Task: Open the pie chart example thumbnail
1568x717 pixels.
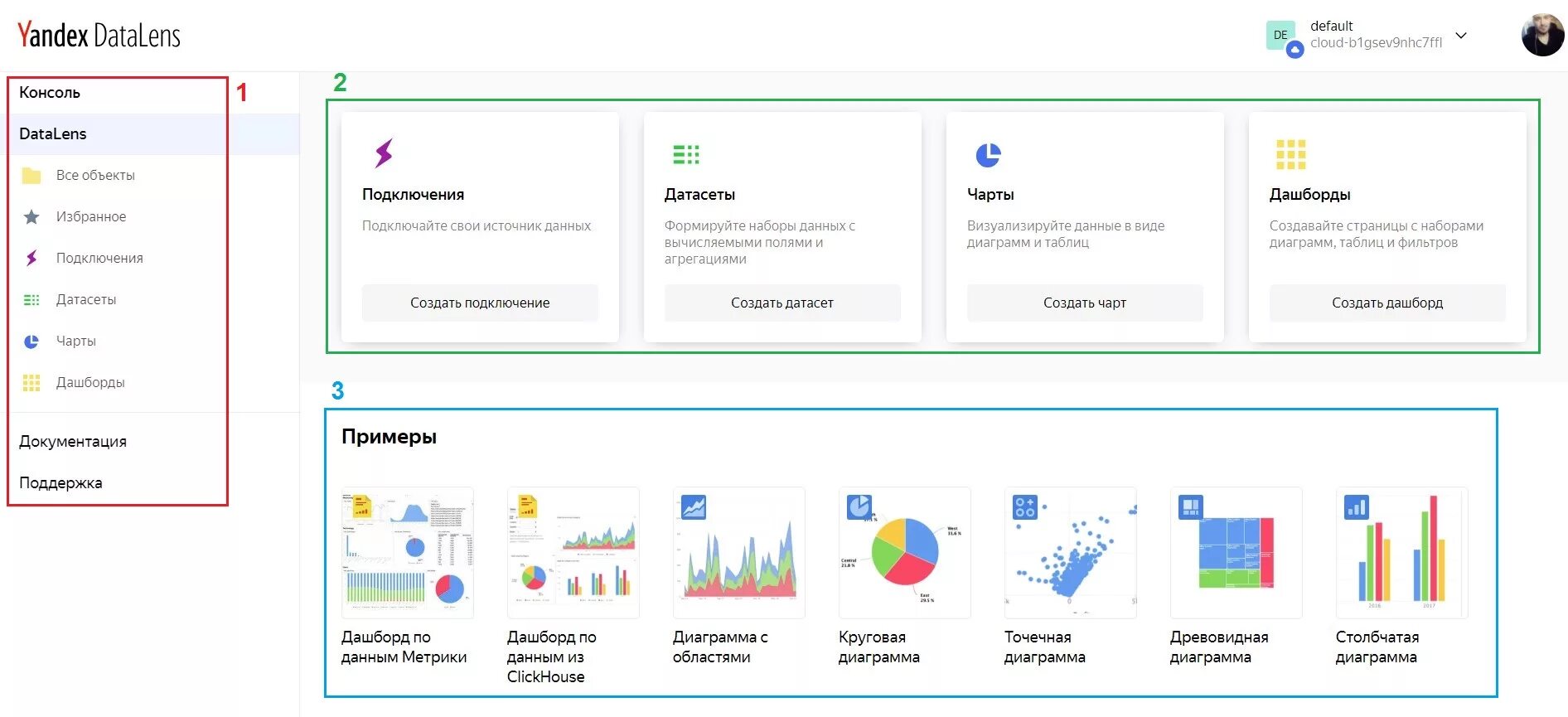Action: point(905,553)
